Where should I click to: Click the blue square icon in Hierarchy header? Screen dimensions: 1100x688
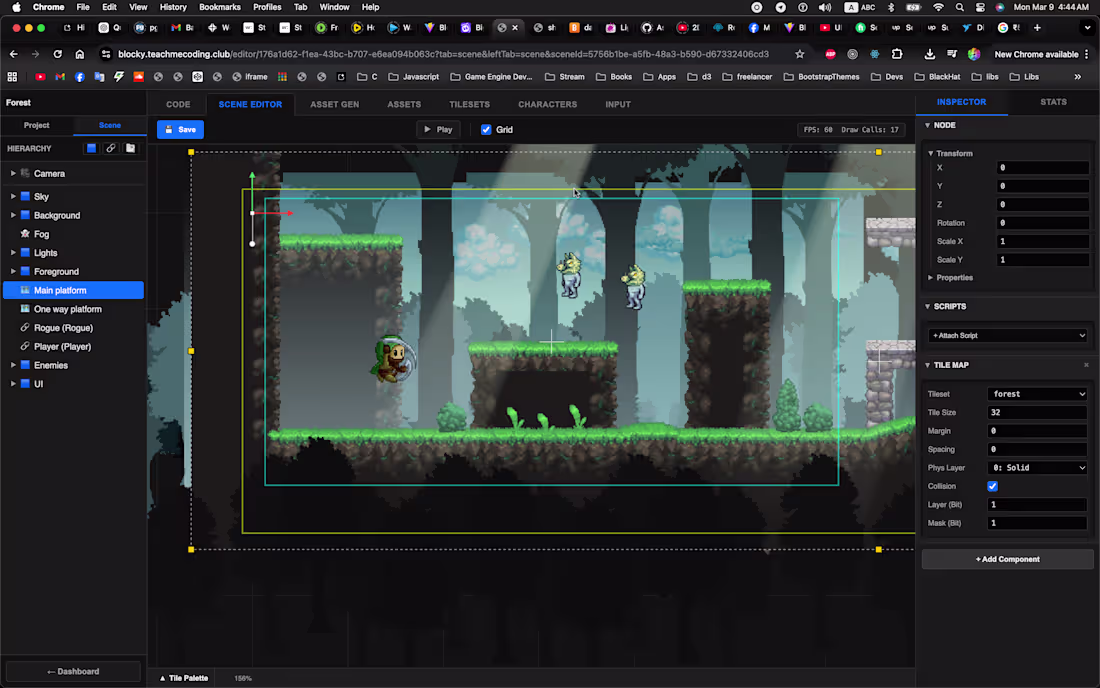[x=91, y=148]
